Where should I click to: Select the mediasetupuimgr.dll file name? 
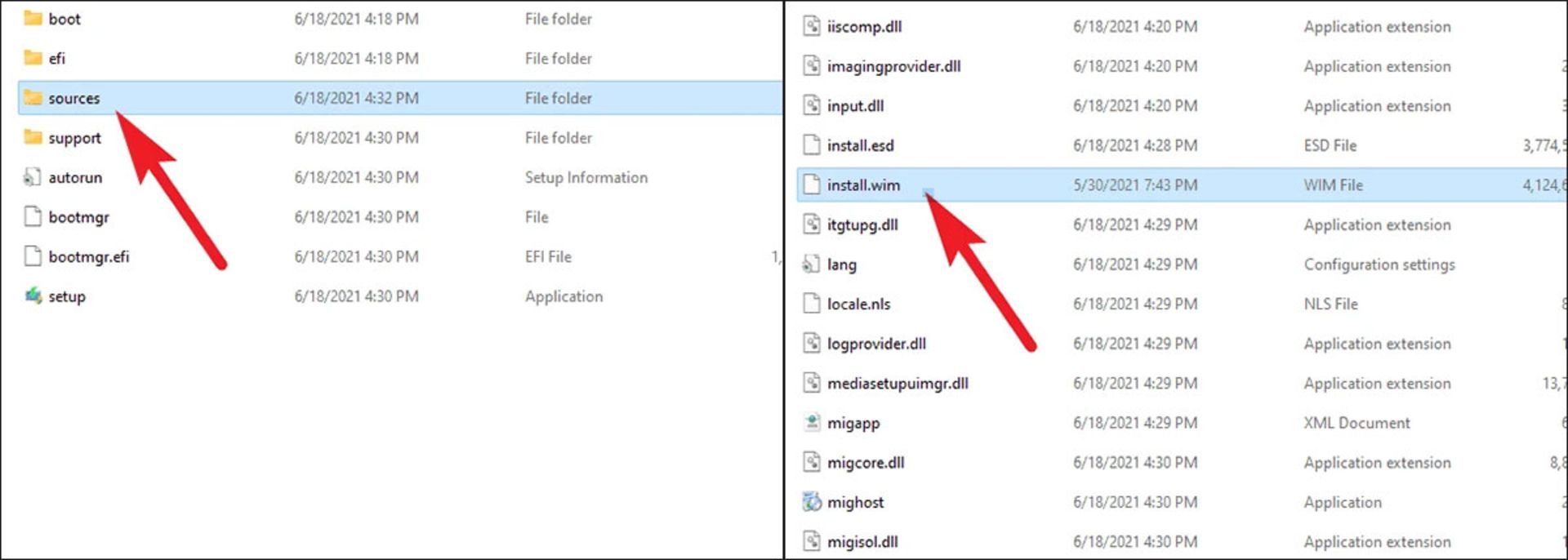tap(898, 383)
